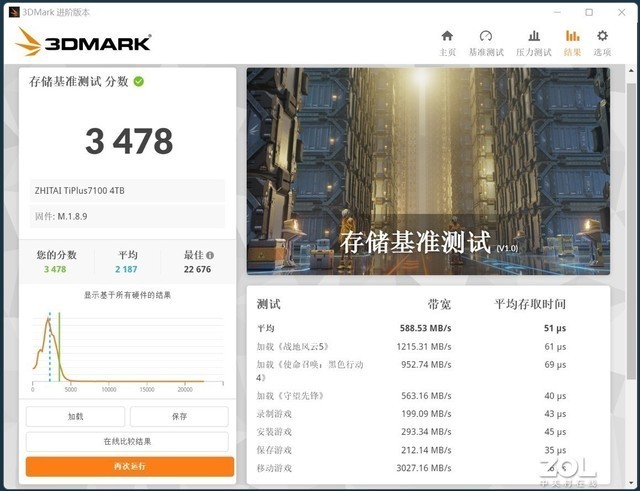Screen dimensions: 640x491
Task: Click the main score 3 478
Action: pos(129,141)
